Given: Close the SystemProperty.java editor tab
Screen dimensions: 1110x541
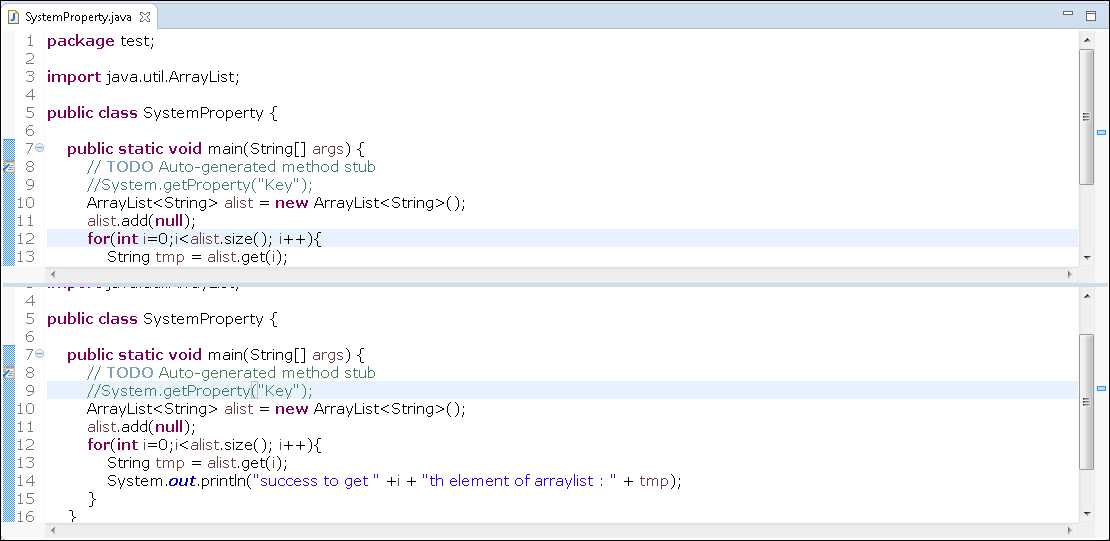Looking at the screenshot, I should [x=144, y=17].
